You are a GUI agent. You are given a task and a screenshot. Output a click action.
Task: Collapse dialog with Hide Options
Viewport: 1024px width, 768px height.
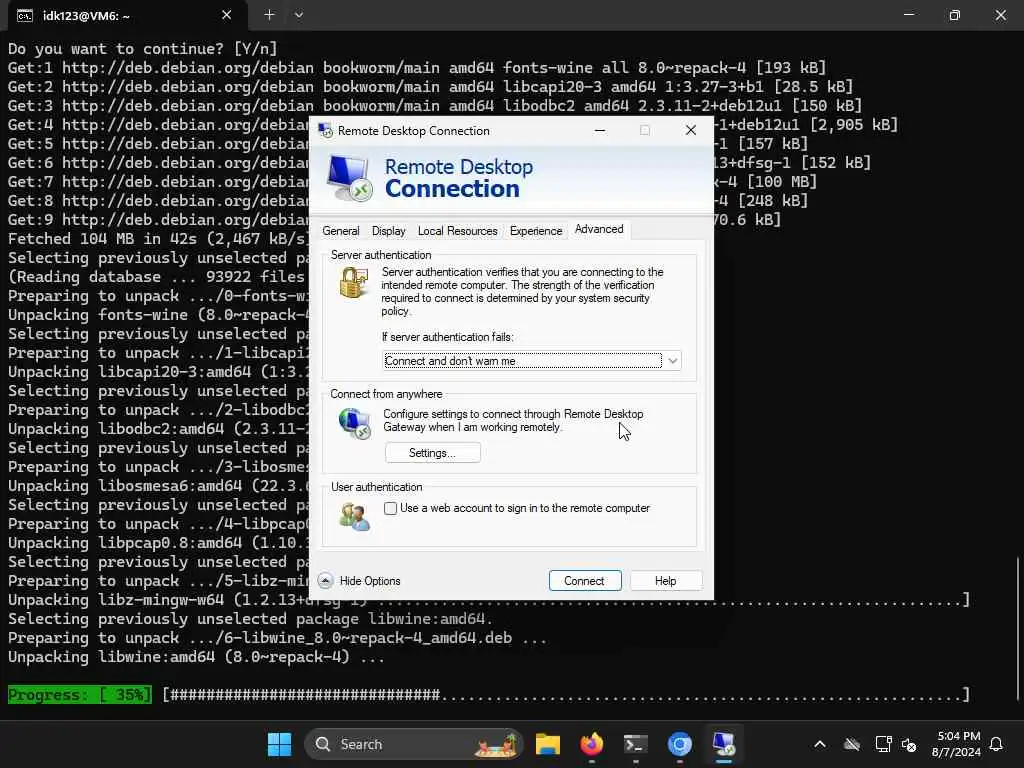[x=359, y=581]
